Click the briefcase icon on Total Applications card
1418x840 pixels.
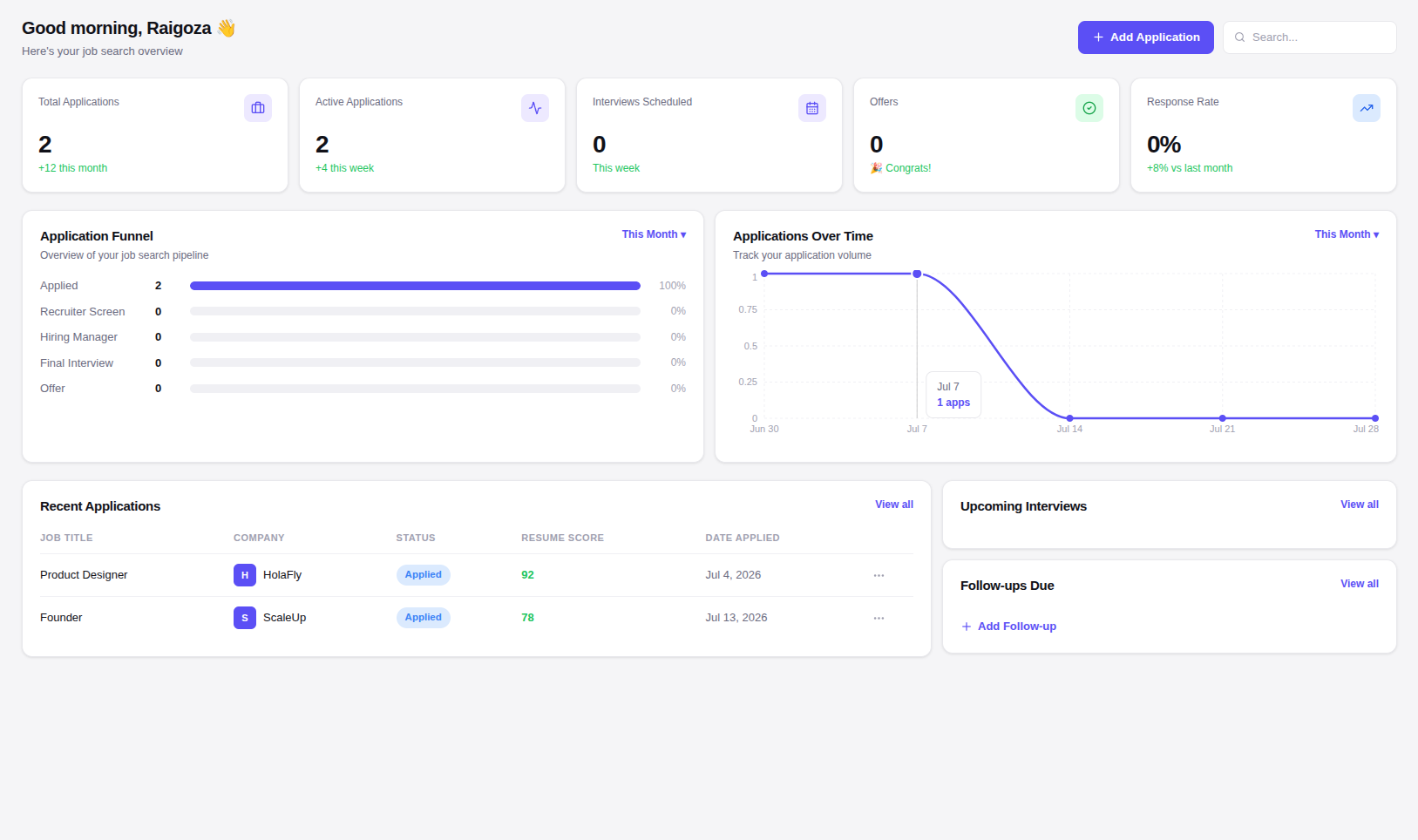click(x=258, y=108)
